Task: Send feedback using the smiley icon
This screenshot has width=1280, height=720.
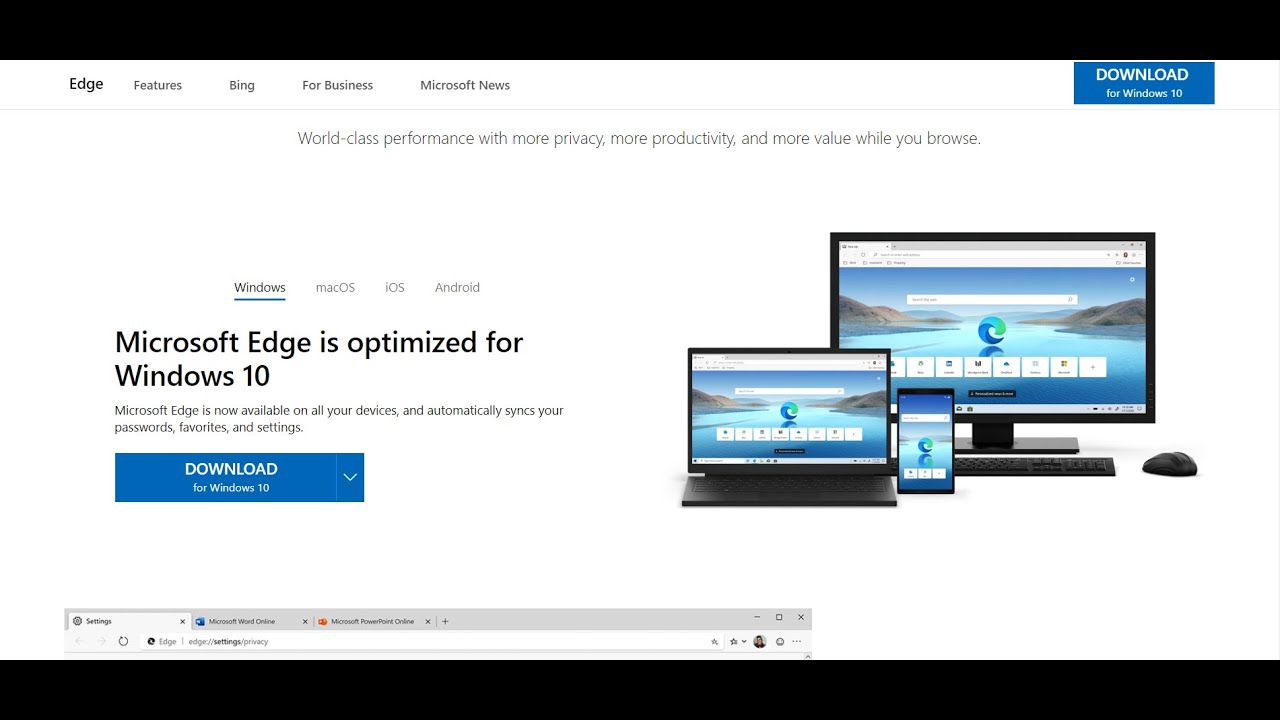Action: [778, 640]
